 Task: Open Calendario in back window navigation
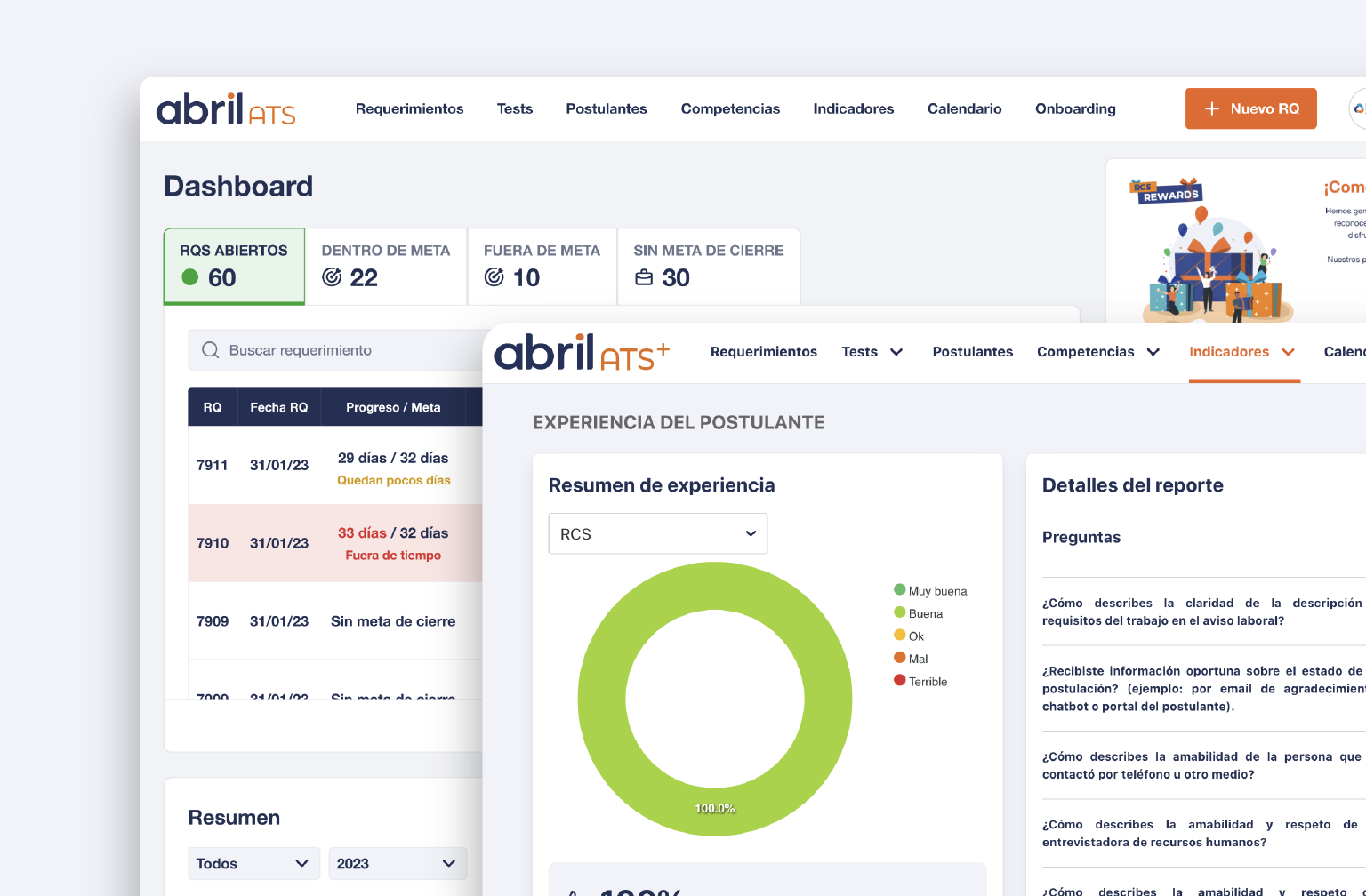[964, 108]
